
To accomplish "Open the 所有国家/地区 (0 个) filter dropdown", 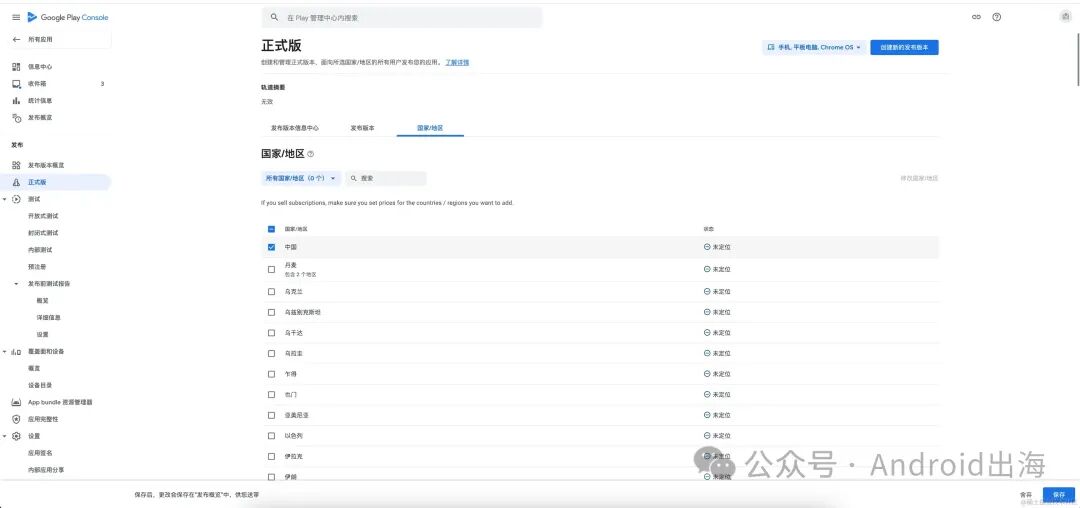I will [x=301, y=178].
